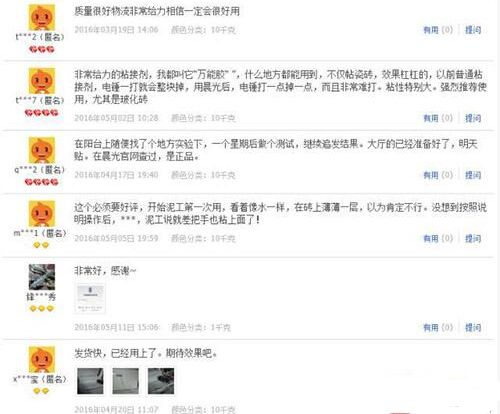Click 提问 on the 非常好，感谢 review

coord(473,327)
